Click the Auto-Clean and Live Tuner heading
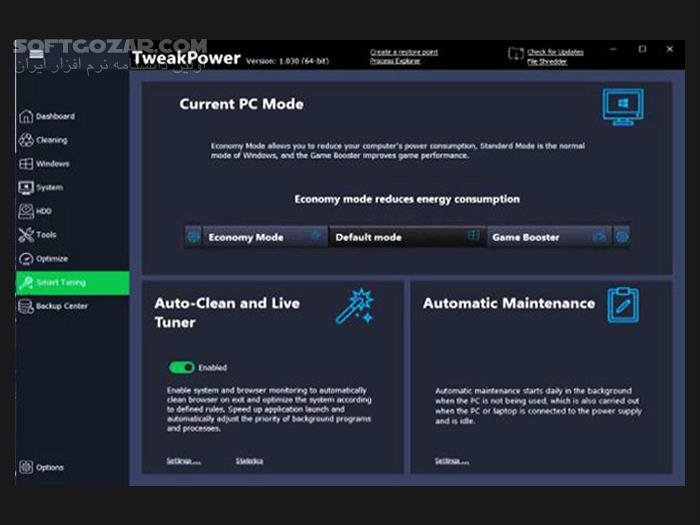Image resolution: width=700 pixels, height=525 pixels. point(227,312)
